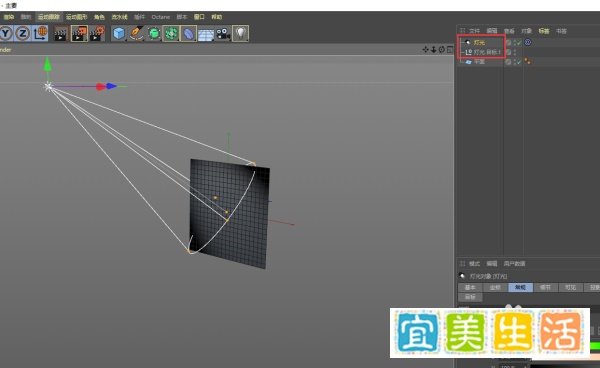This screenshot has width=600, height=368.
Task: Switch to the 可见 attribute tab
Action: tap(571, 287)
